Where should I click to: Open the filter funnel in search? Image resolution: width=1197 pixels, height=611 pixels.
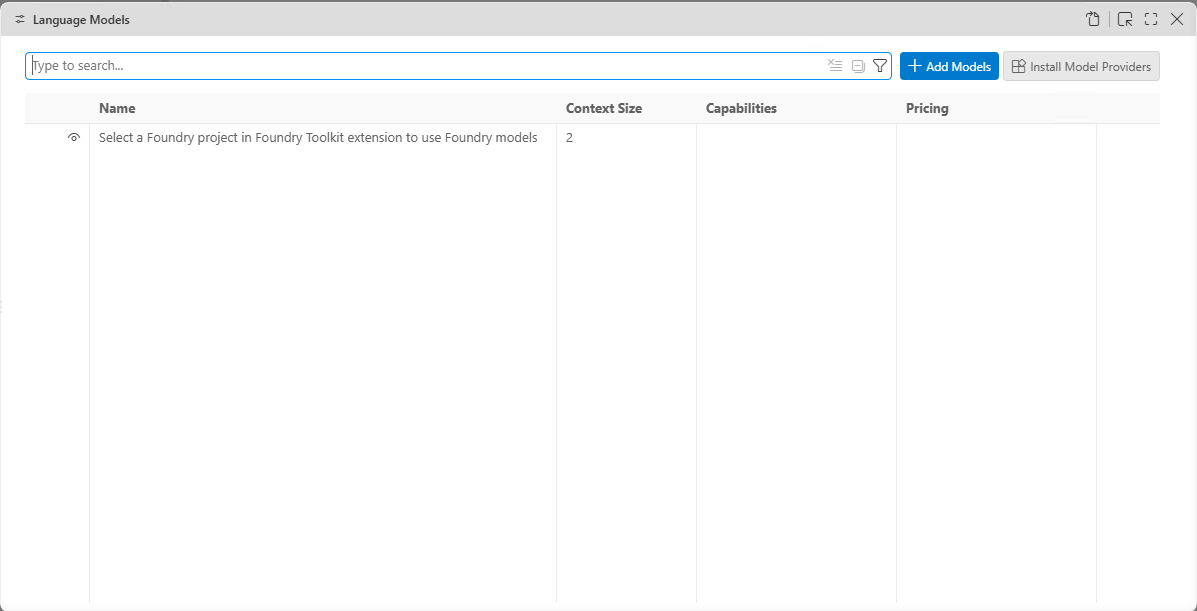[879, 66]
